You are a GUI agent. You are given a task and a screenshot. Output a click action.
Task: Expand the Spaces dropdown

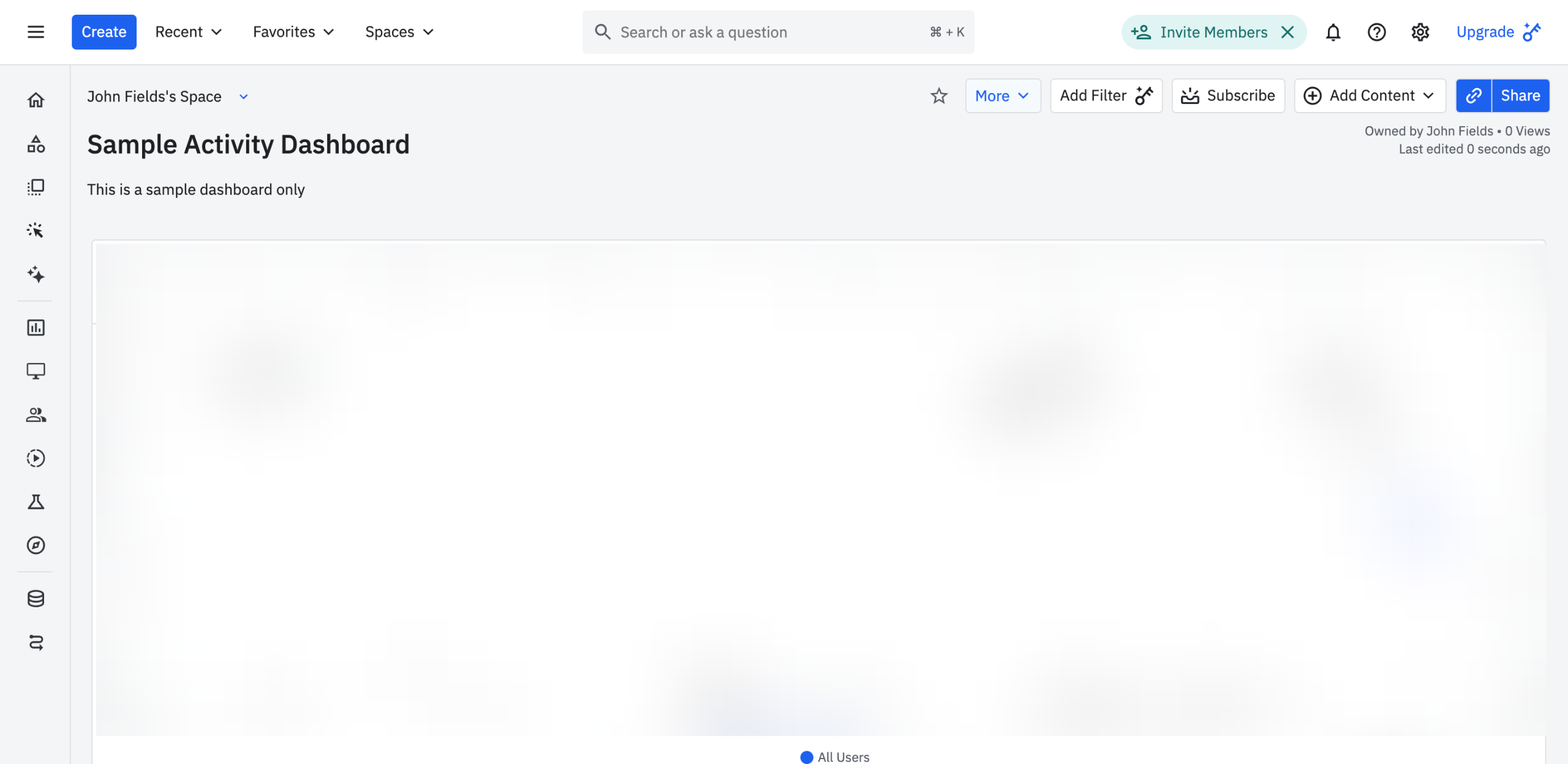(x=399, y=32)
